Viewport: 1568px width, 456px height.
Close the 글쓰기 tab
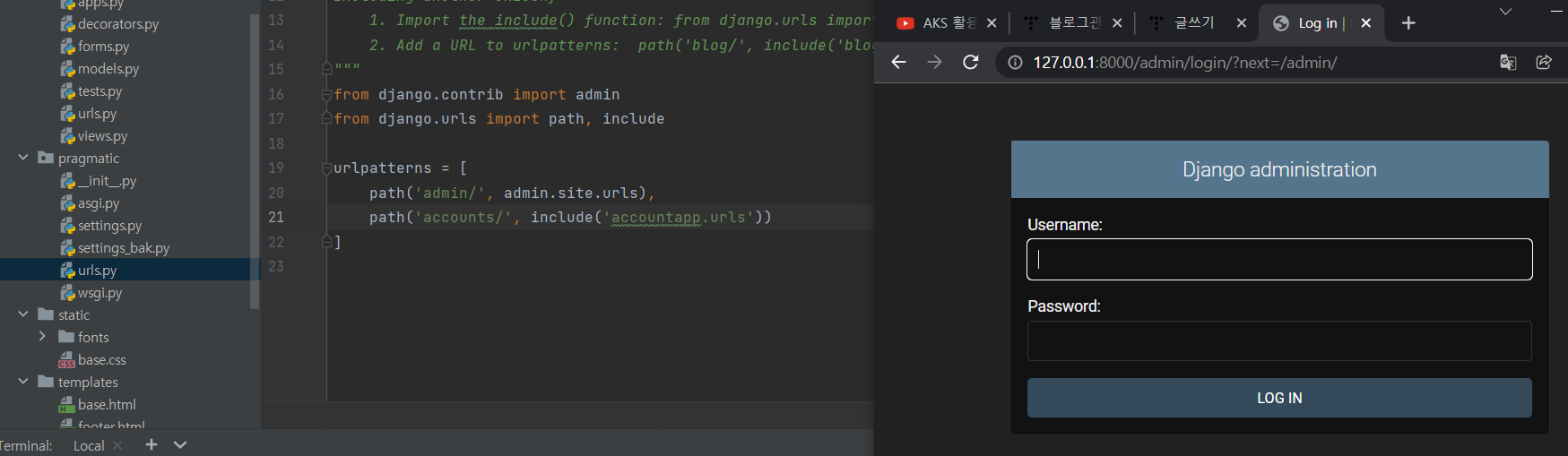[1241, 23]
